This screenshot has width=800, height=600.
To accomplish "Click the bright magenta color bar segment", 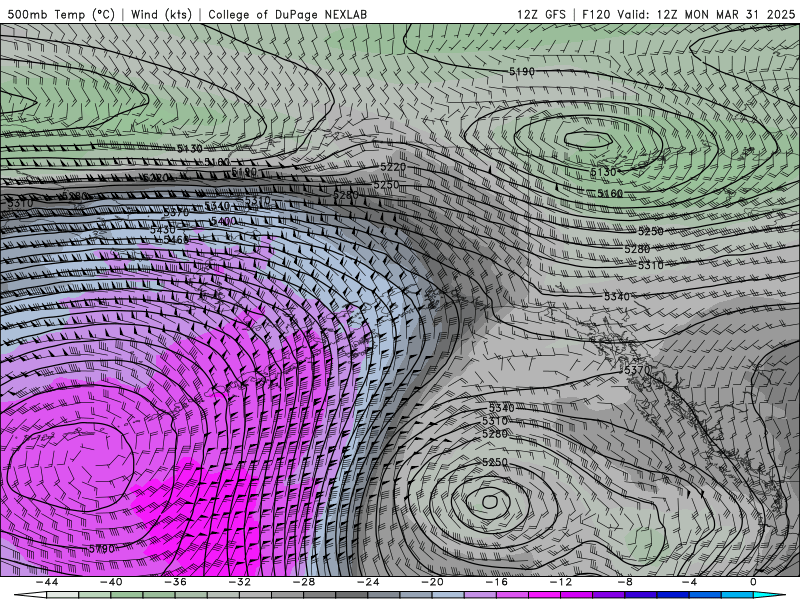I will 545,595.
